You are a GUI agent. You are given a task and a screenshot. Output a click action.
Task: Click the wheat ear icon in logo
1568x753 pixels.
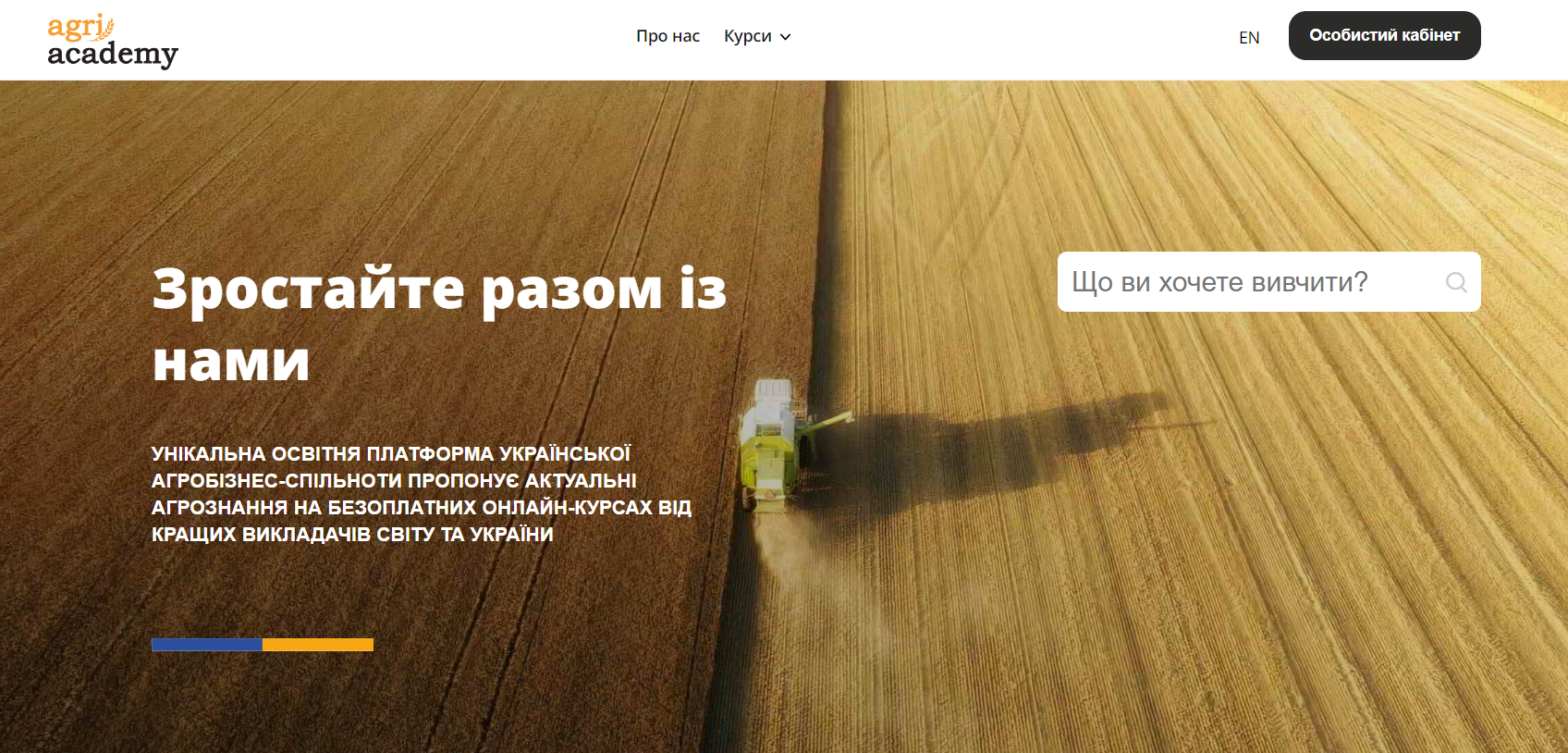coord(108,27)
